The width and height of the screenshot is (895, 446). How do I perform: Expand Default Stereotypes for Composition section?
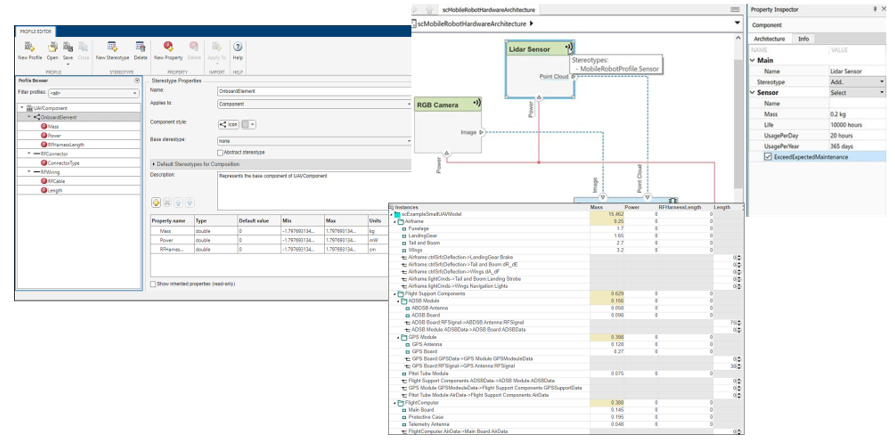153,163
